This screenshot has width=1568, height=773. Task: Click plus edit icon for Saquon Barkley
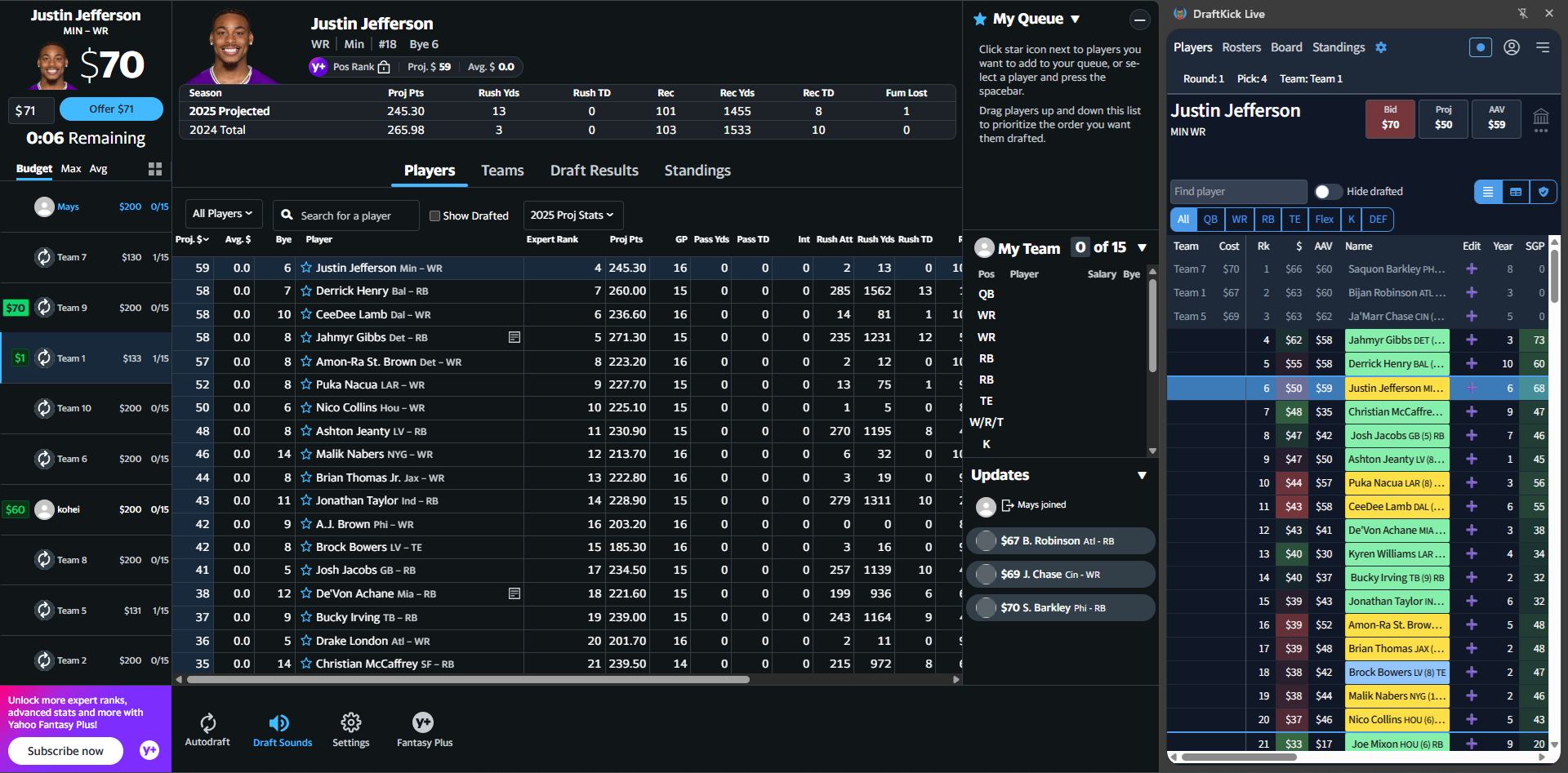pyautogui.click(x=1472, y=269)
